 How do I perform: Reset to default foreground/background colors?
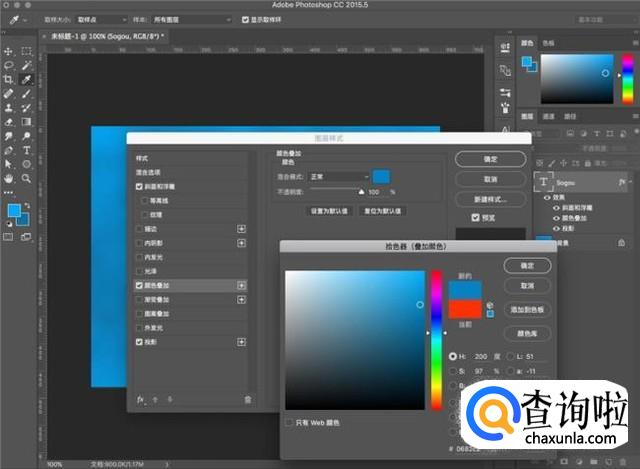tap(9, 224)
